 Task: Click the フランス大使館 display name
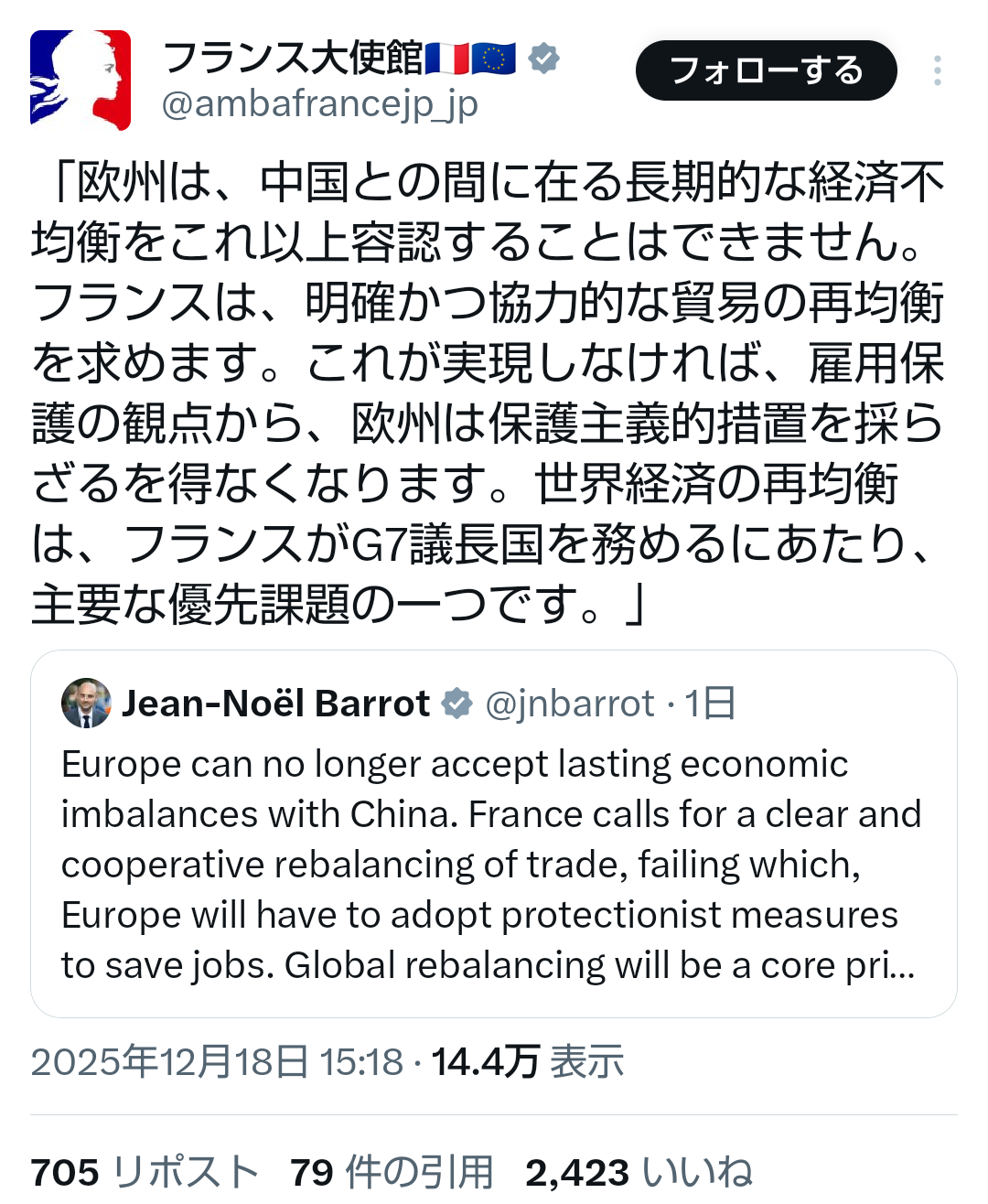click(x=293, y=59)
